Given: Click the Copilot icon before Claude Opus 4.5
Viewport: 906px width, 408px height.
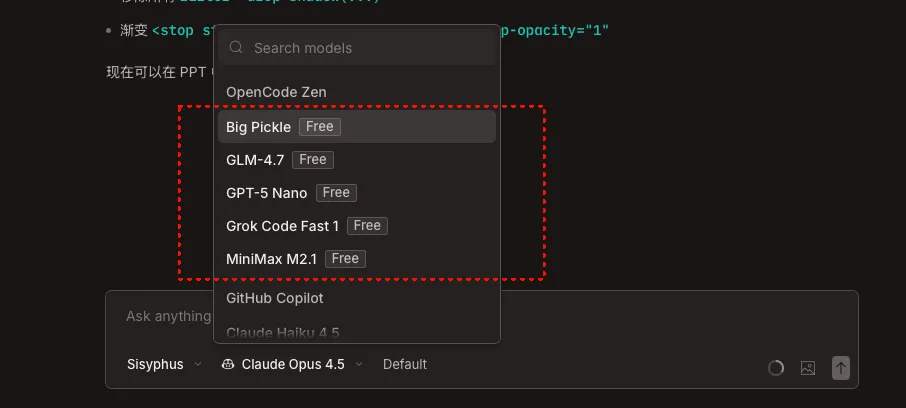Looking at the screenshot, I should 228,364.
